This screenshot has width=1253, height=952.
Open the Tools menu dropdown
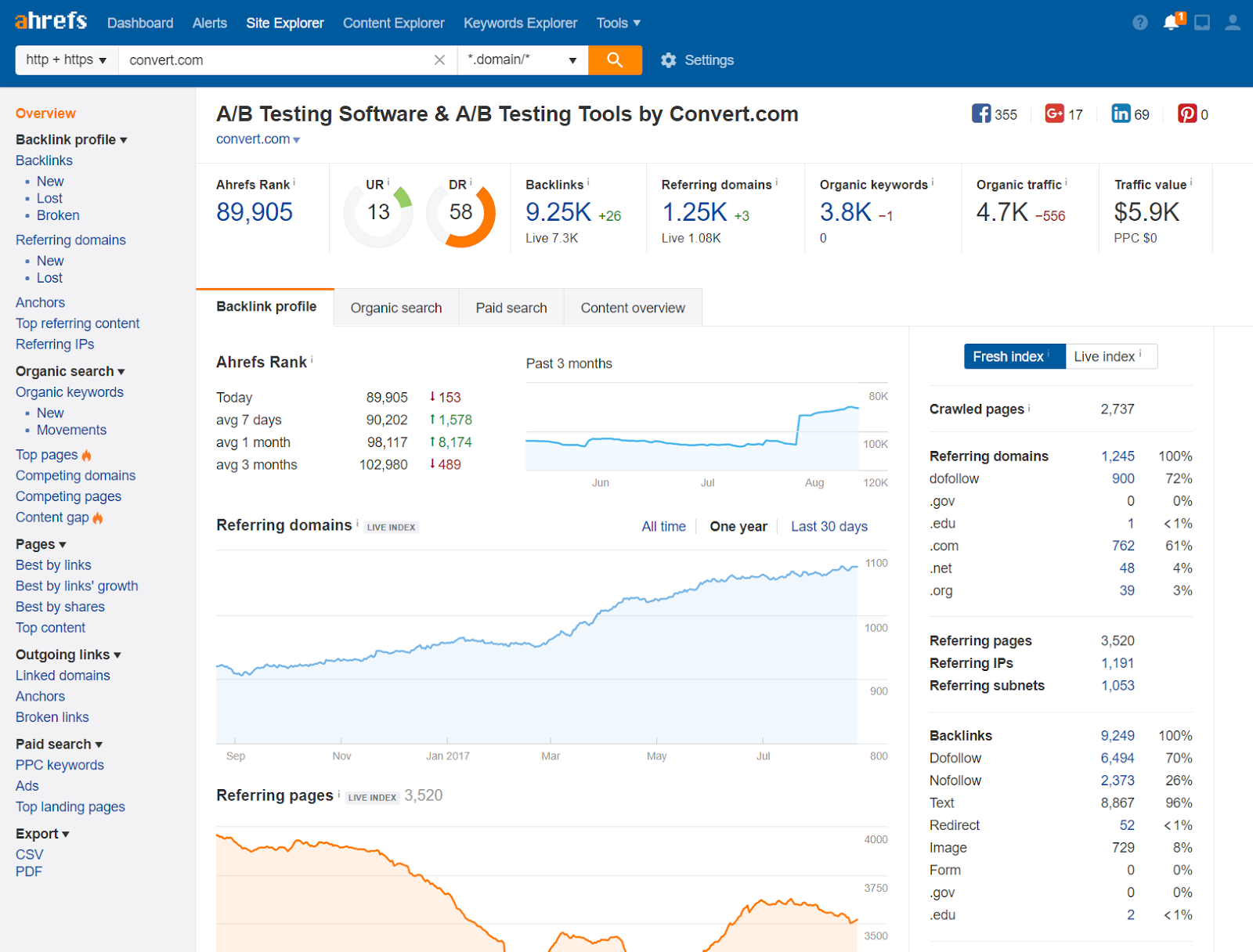tap(618, 23)
